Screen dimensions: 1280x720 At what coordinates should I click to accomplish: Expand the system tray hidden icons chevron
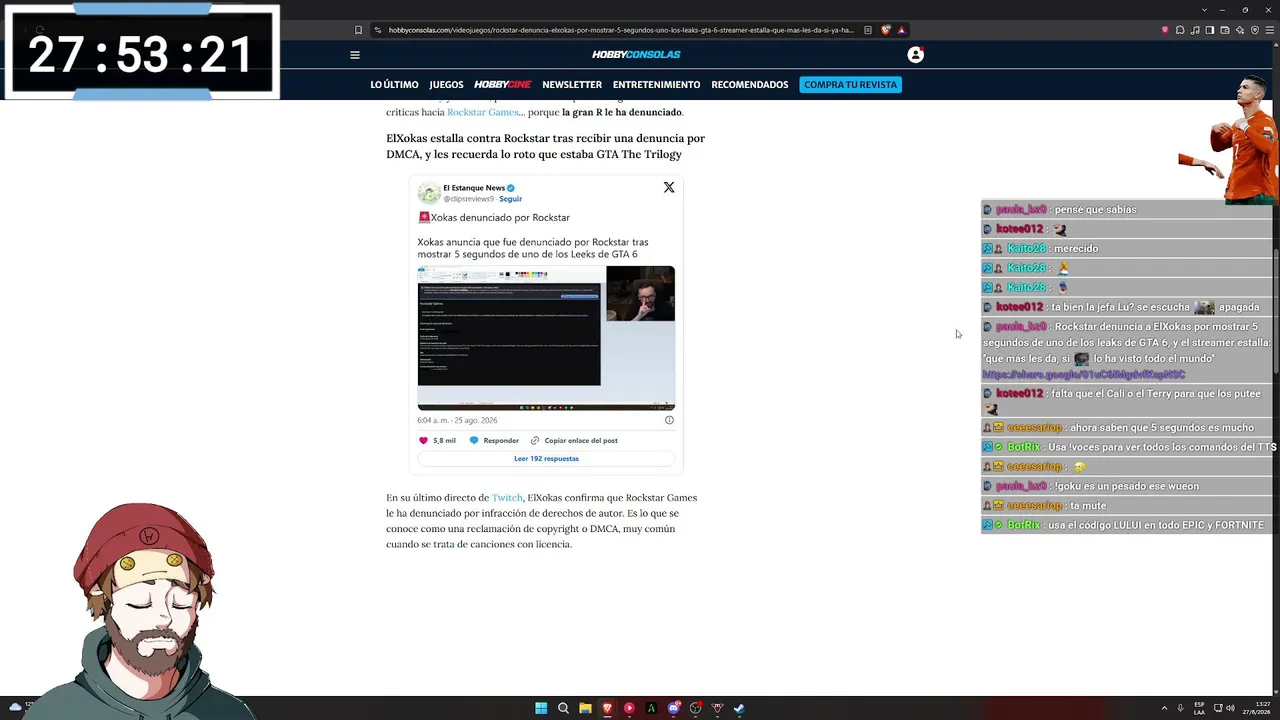(1164, 708)
